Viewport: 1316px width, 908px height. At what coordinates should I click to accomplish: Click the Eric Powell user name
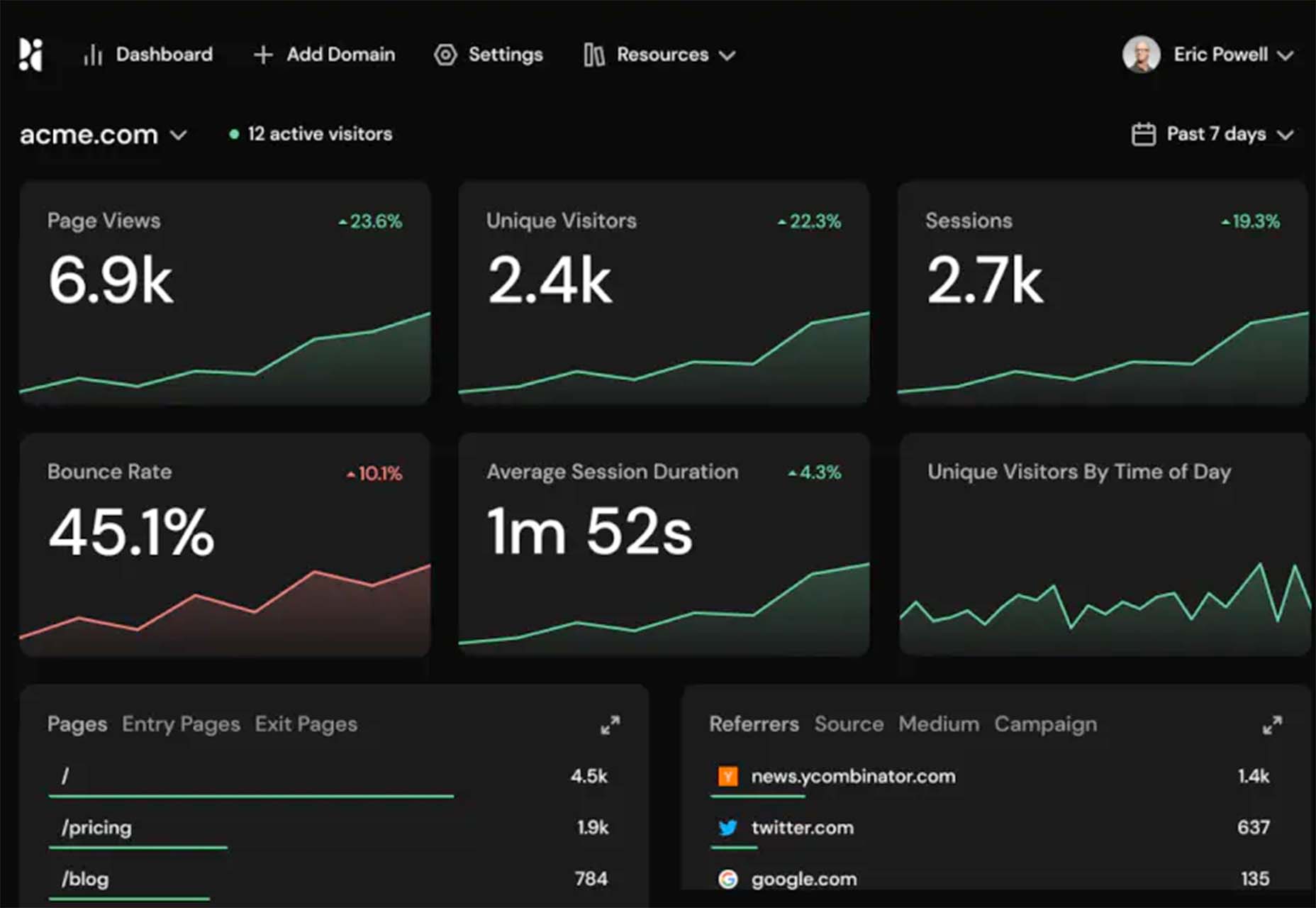coord(1221,55)
